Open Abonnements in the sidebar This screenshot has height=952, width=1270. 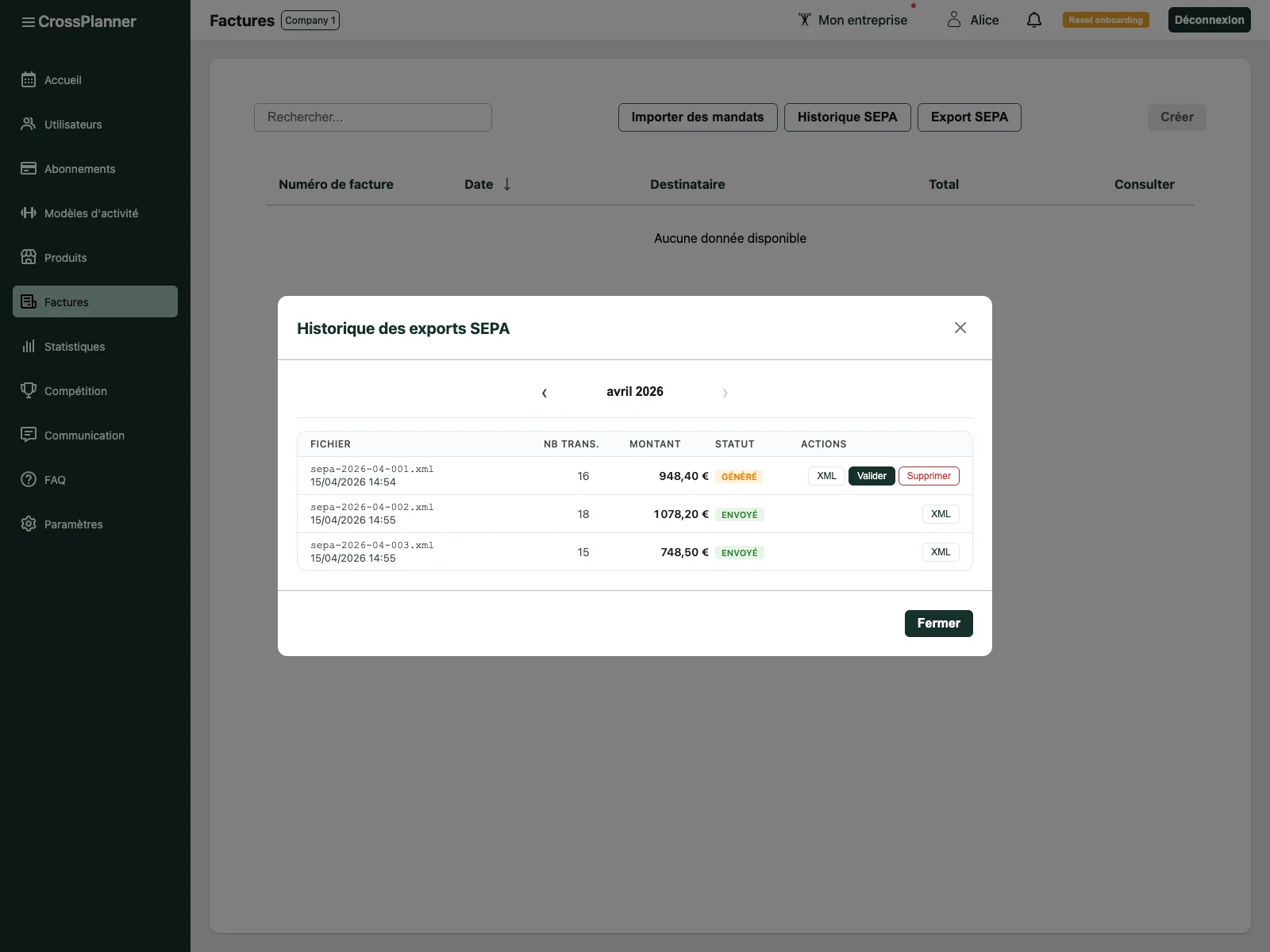tap(79, 169)
